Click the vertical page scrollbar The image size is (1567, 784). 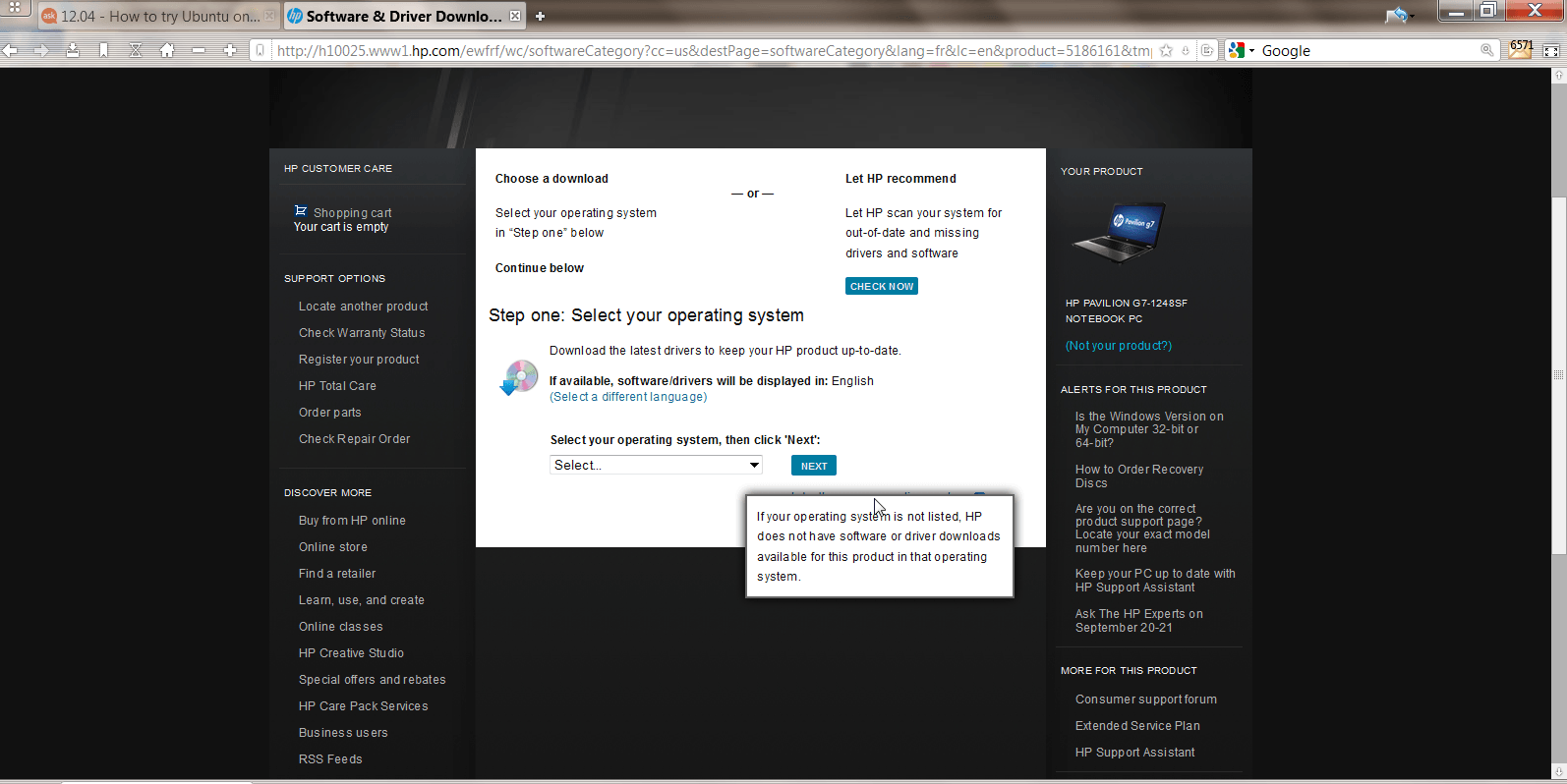(1558, 373)
